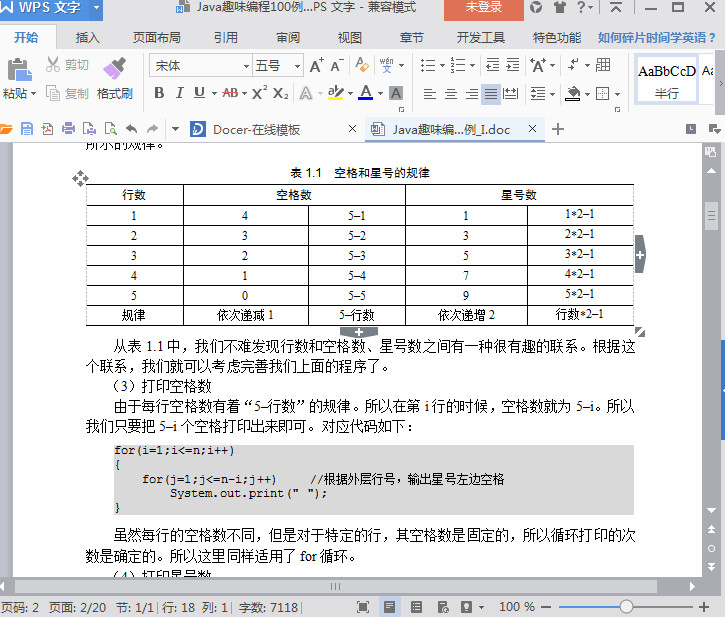Increase font size with large A
Screen dimensions: 725x617
tap(316, 66)
